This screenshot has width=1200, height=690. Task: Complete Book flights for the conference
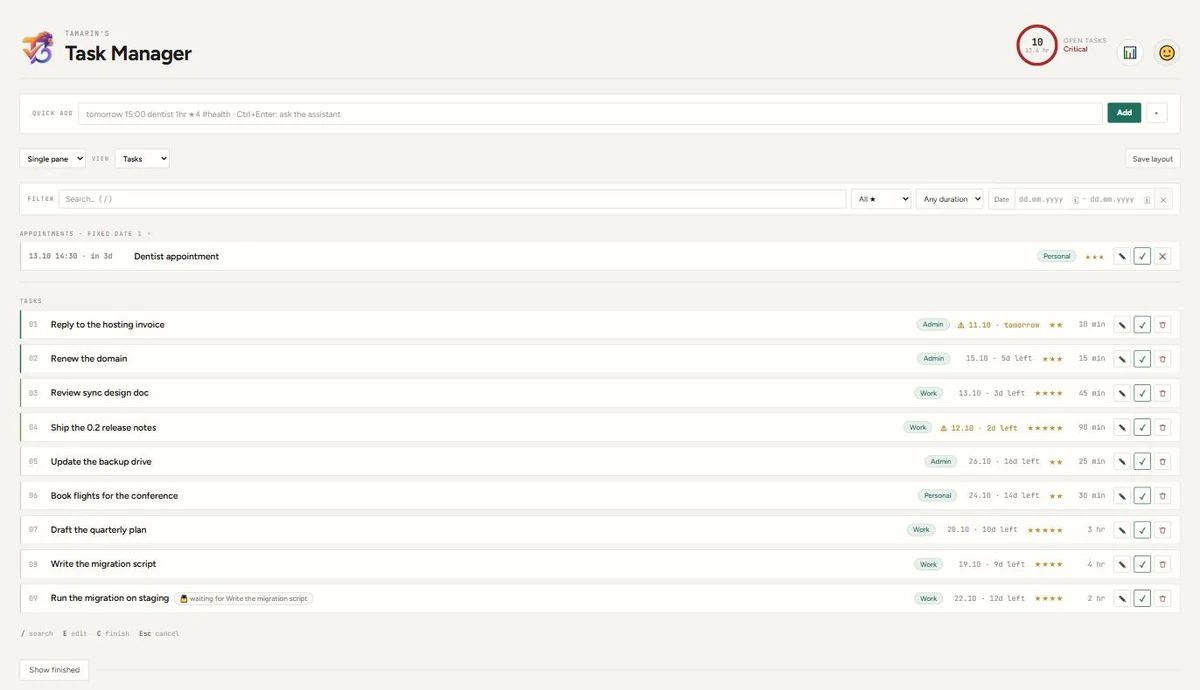click(1142, 496)
